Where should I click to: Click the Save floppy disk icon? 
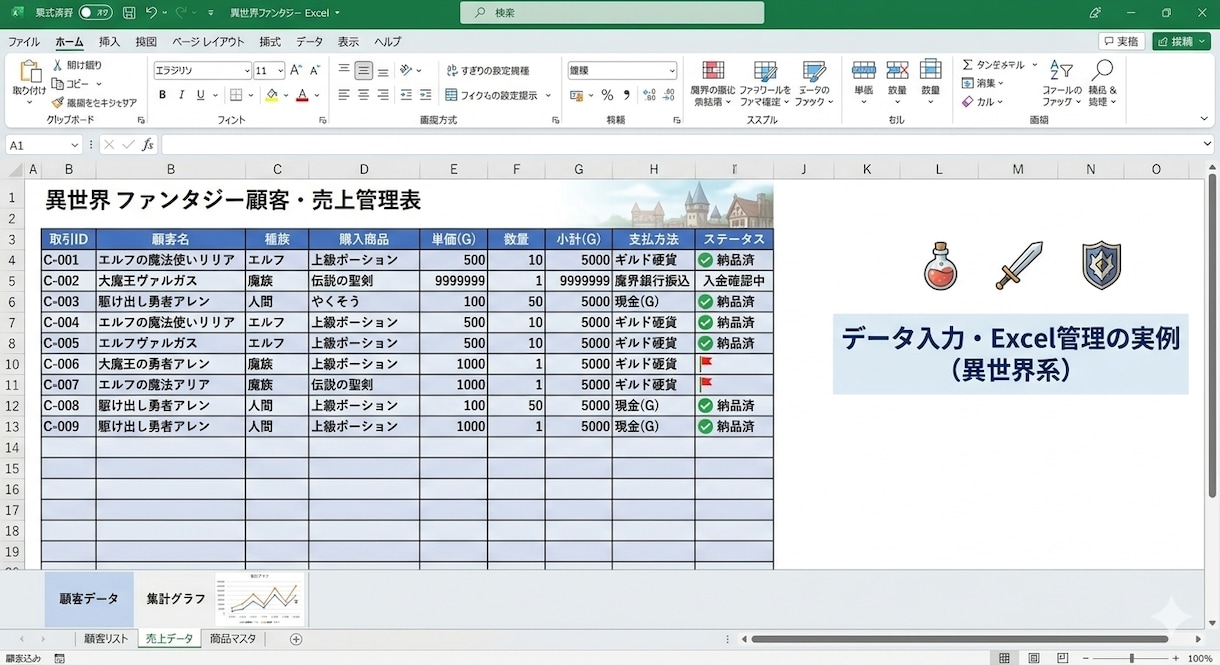tap(129, 13)
